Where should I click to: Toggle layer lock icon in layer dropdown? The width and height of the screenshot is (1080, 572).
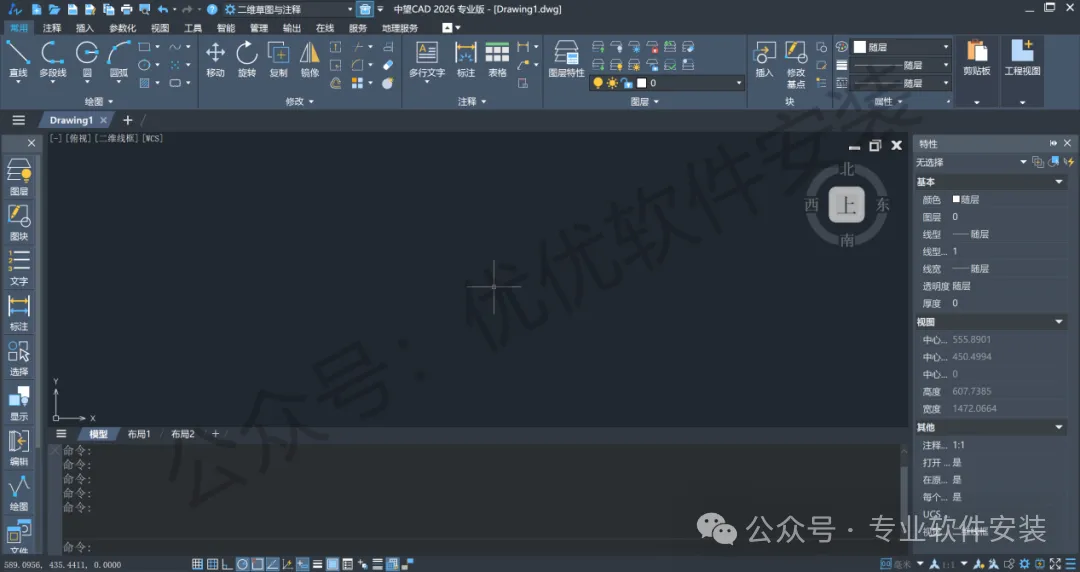point(627,83)
